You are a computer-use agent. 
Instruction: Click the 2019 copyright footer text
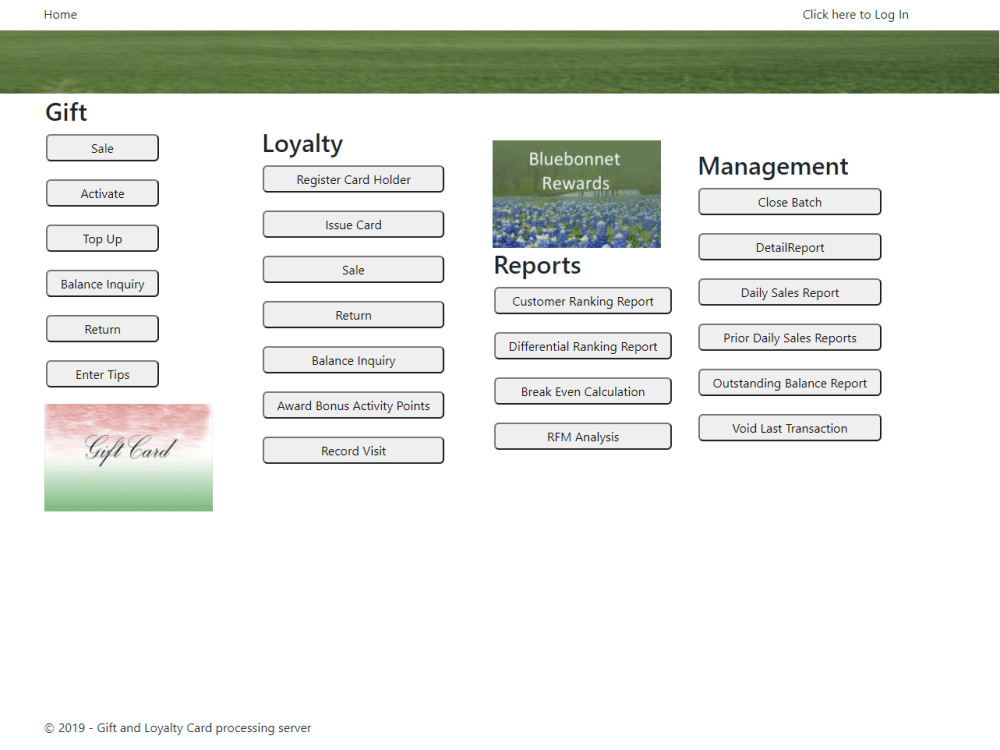pos(177,728)
